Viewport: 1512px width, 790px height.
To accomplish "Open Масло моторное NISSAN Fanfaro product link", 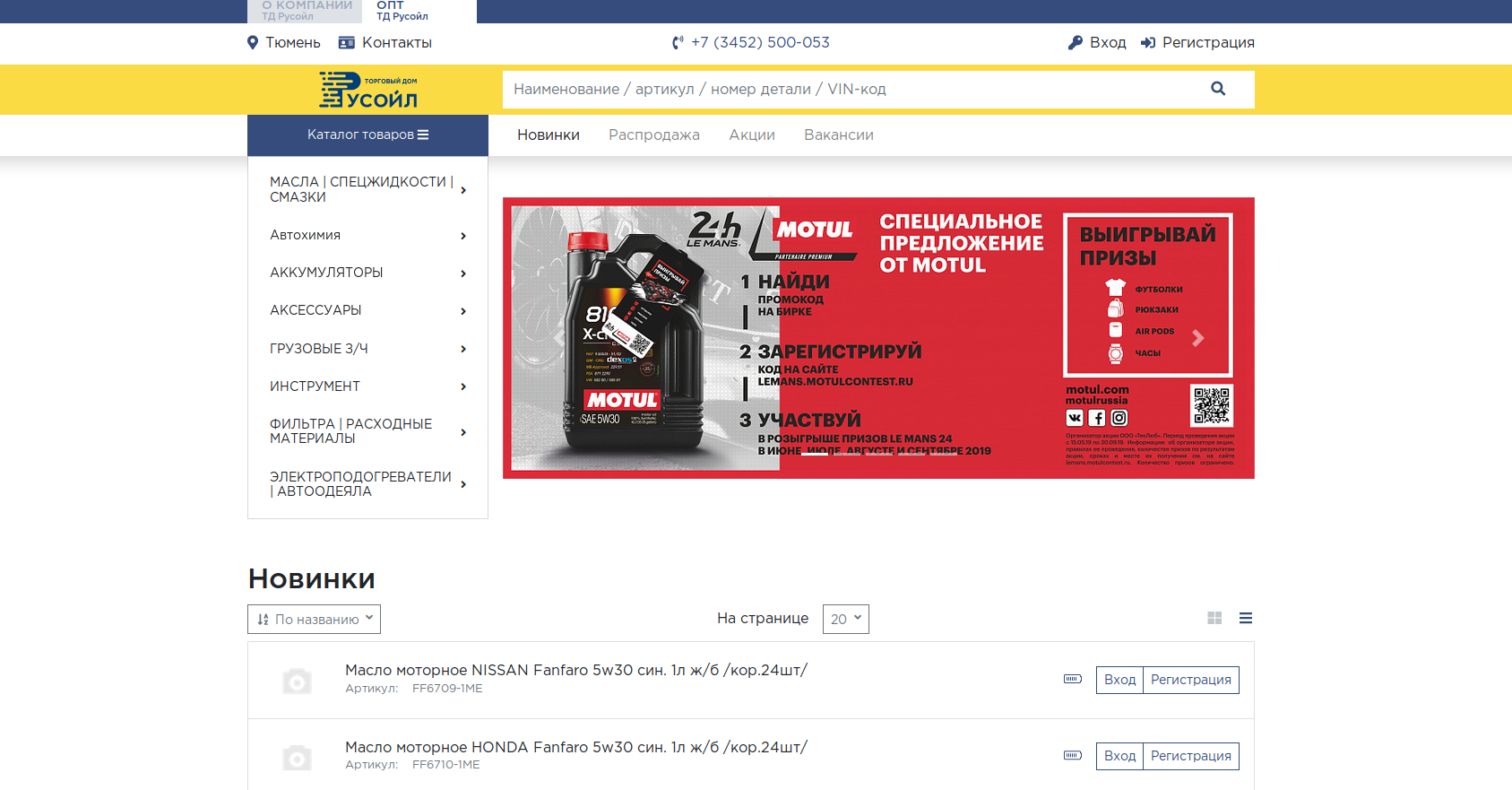I will click(576, 670).
